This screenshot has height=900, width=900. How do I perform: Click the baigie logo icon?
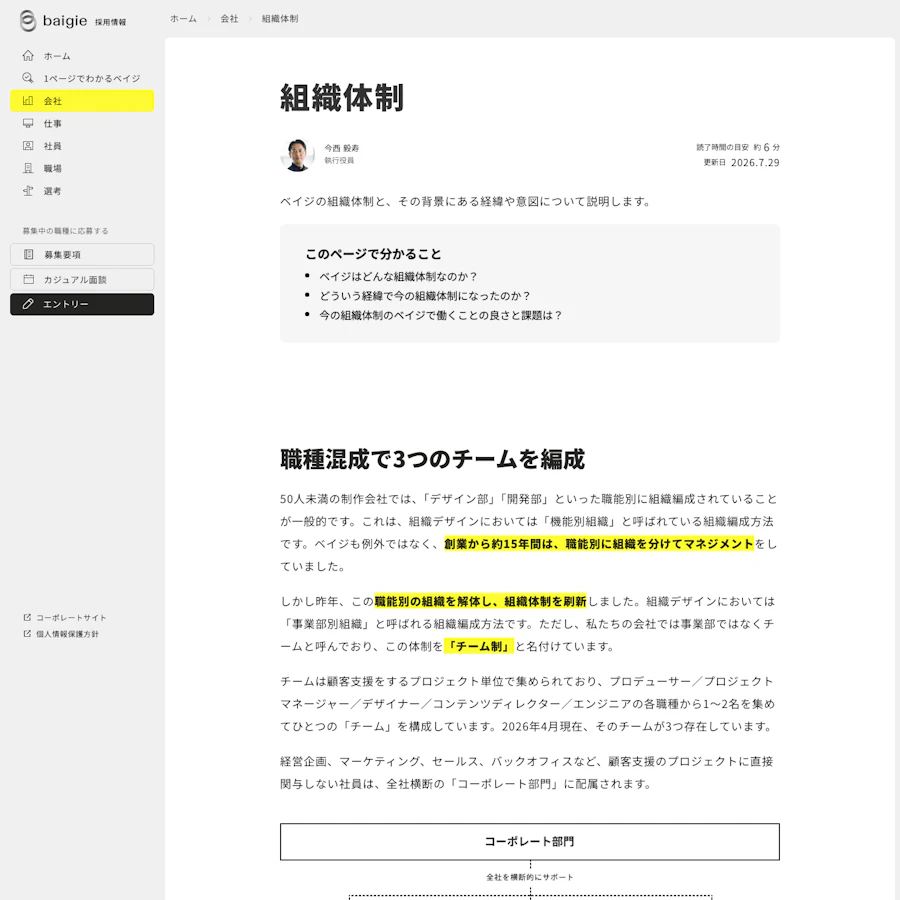(x=28, y=21)
